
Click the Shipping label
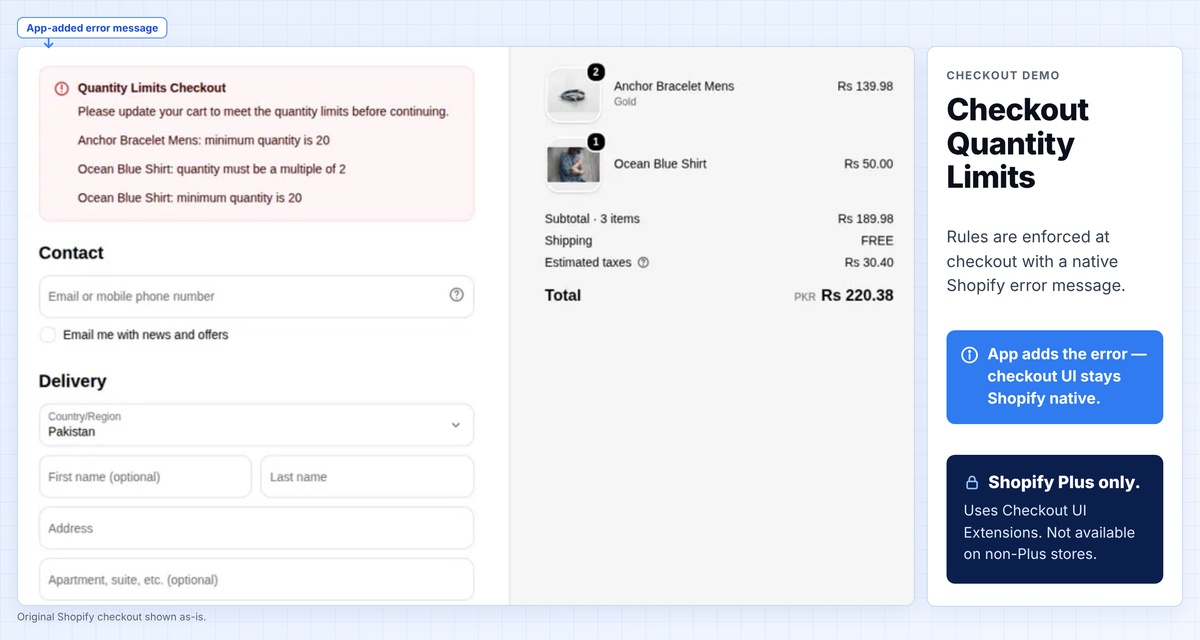coord(568,241)
